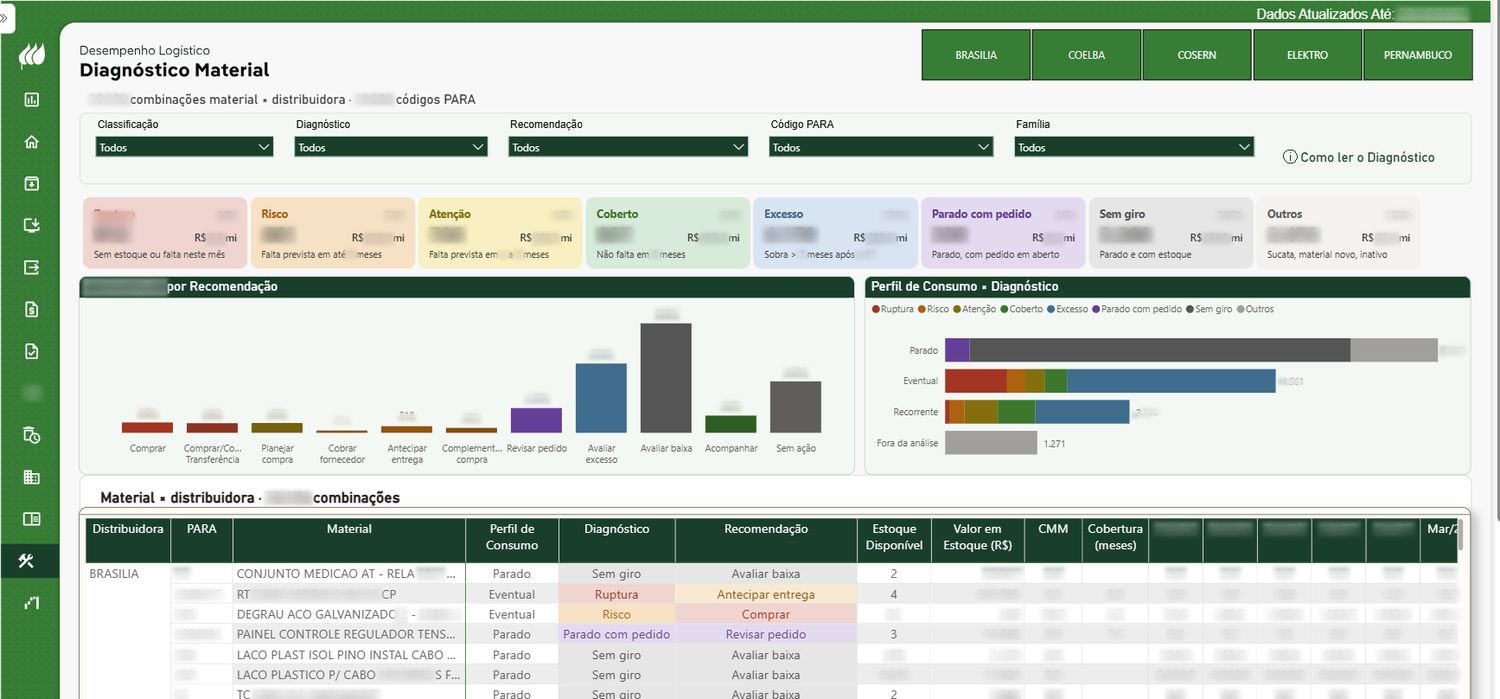Open the exit-arrow sidebar icon

click(31, 267)
